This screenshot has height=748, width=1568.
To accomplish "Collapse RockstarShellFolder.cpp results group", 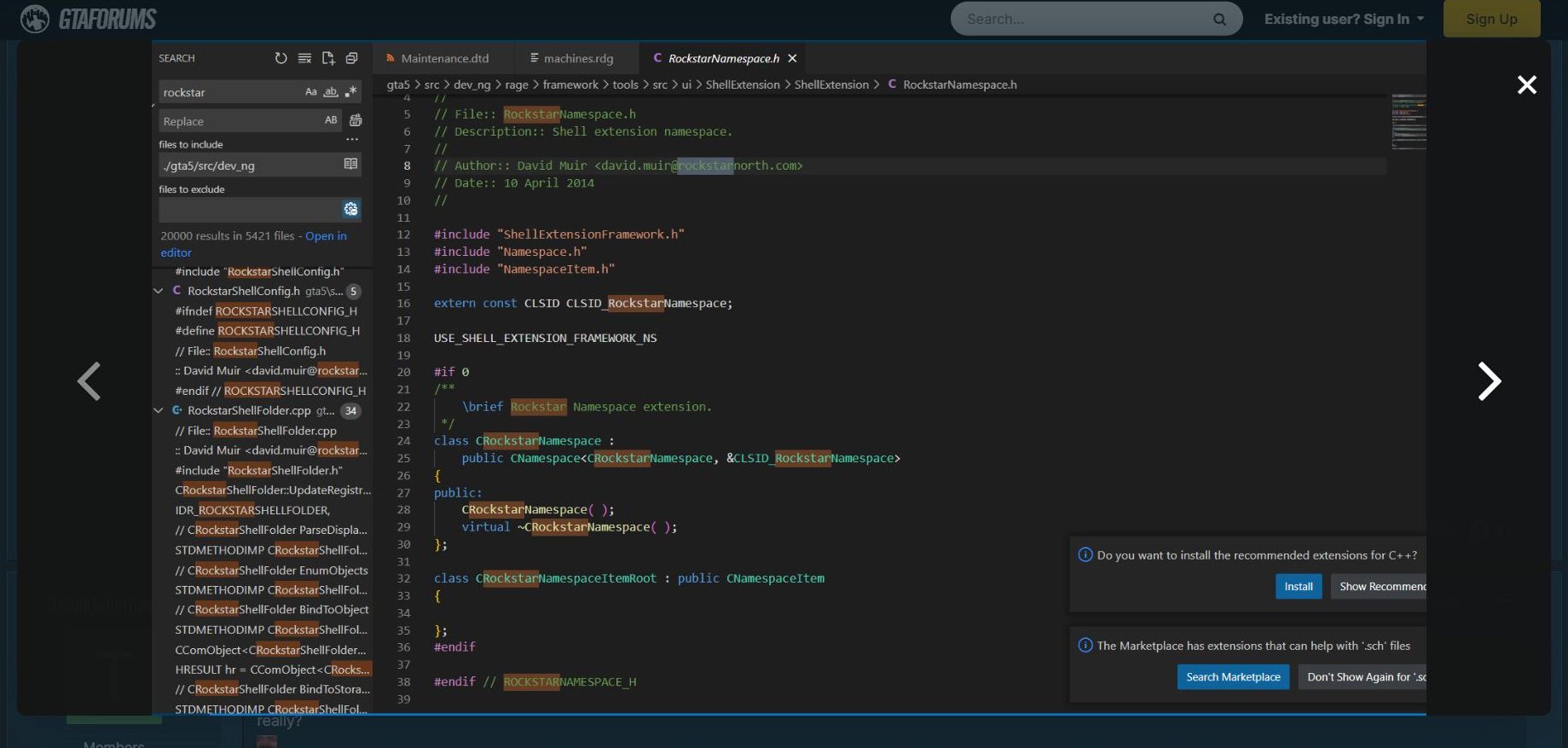I will (x=159, y=410).
